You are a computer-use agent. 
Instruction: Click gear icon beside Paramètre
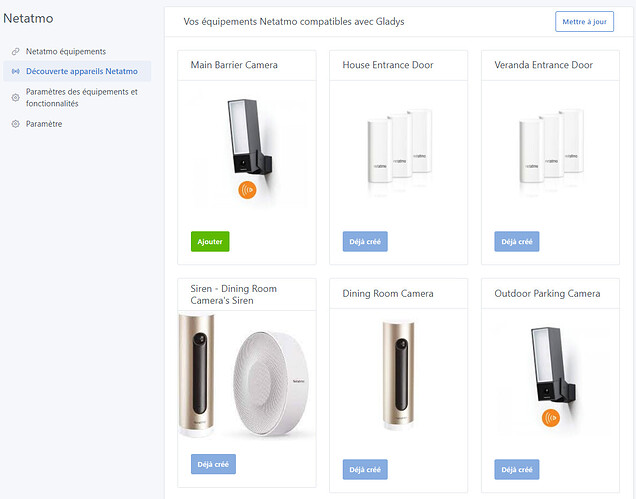(15, 124)
